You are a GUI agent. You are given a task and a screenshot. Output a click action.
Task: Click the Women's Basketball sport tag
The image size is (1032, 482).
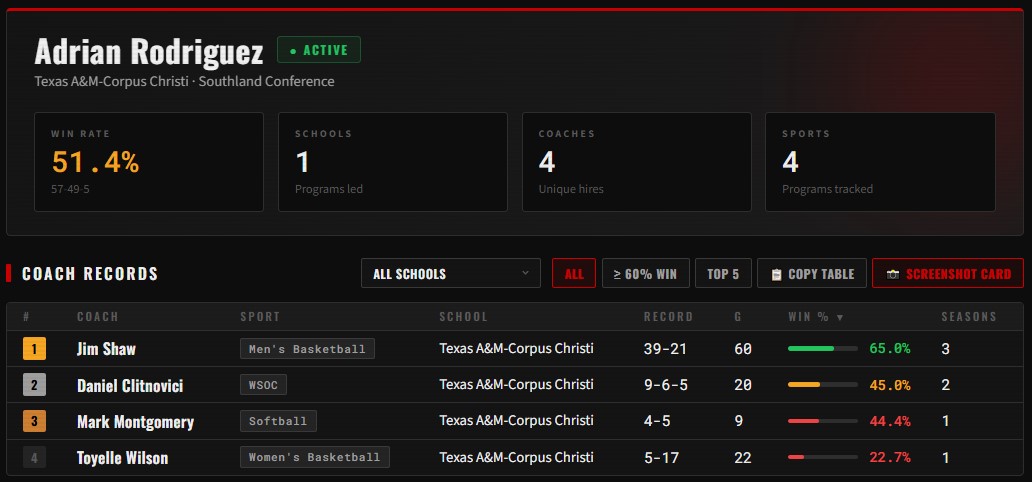pyautogui.click(x=315, y=457)
